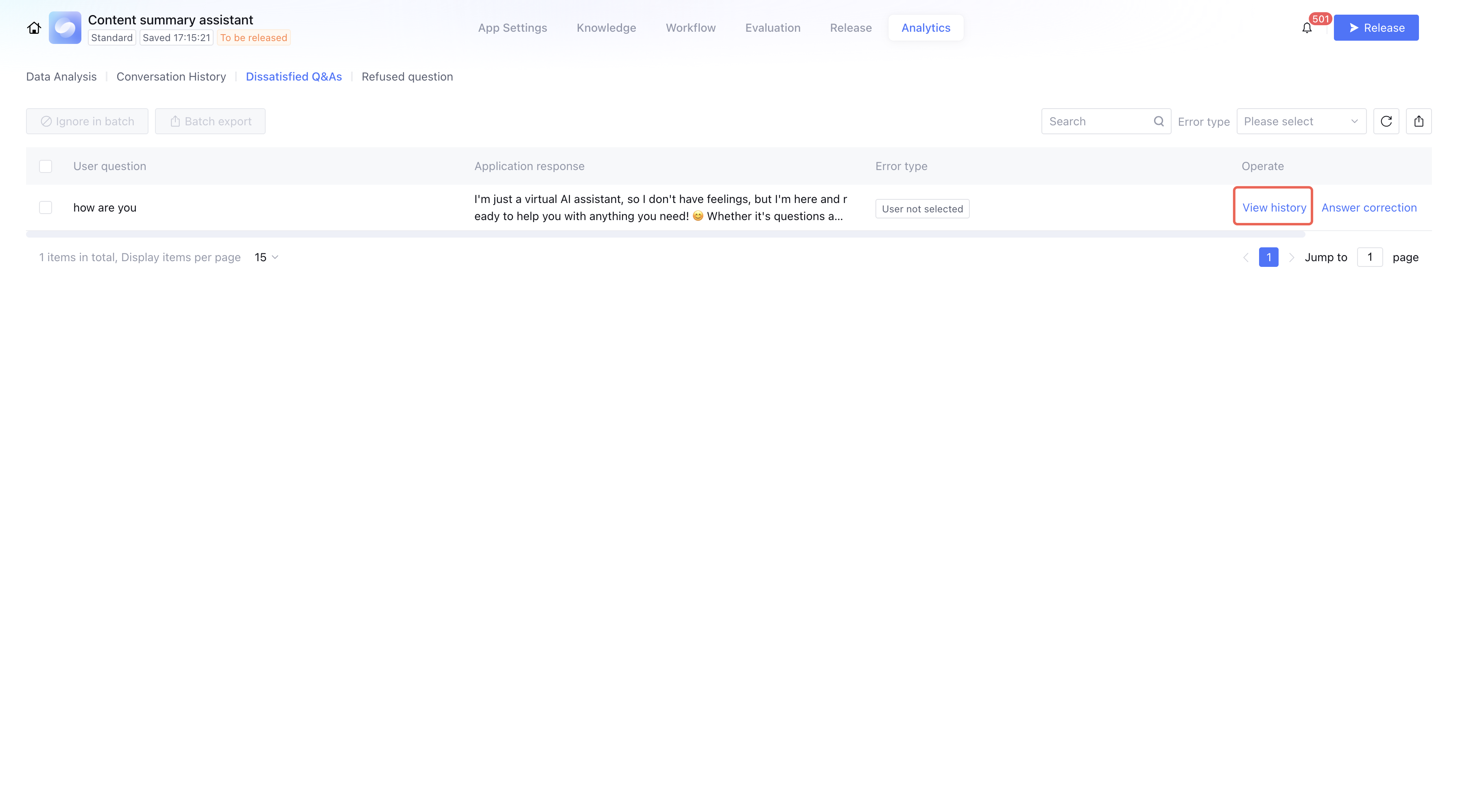The height and width of the screenshot is (812, 1458).
Task: Click the Answer correction link
Action: pos(1369,207)
